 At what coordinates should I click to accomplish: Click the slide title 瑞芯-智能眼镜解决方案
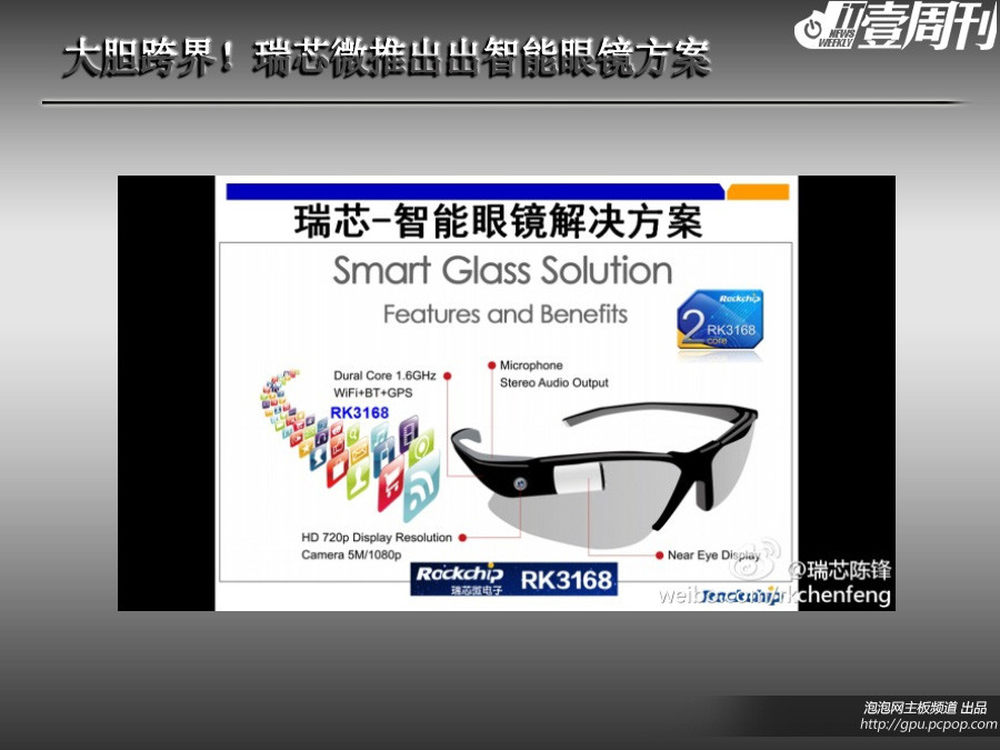(x=498, y=221)
